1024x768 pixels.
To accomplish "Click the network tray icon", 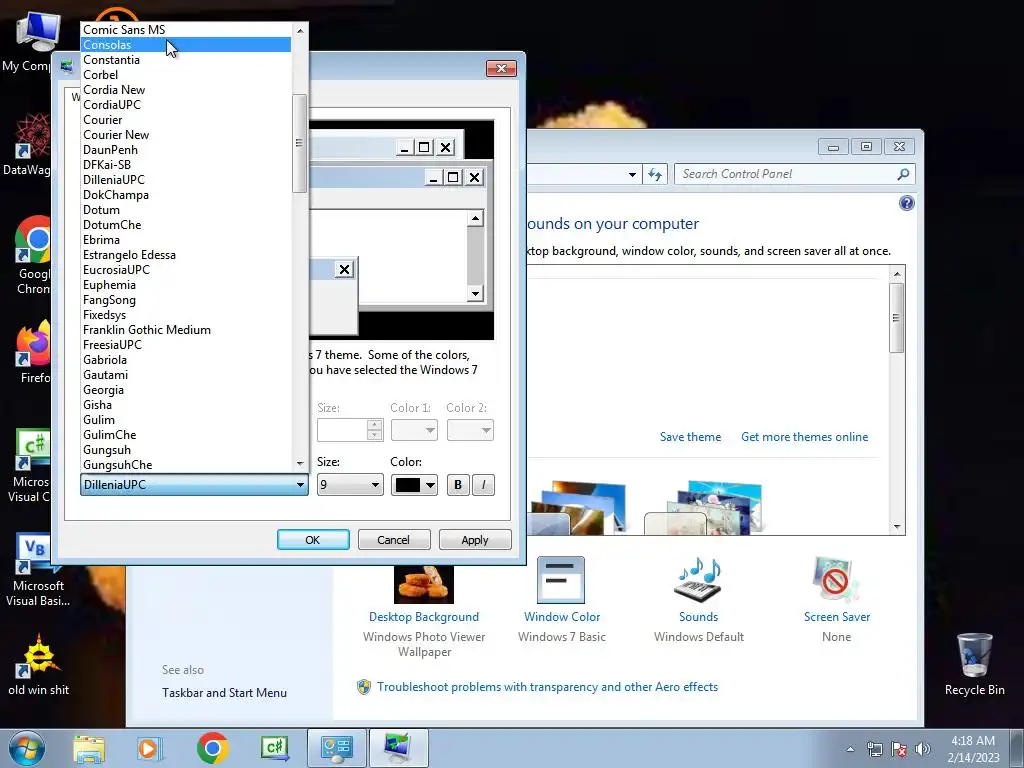I will pyautogui.click(x=874, y=749).
